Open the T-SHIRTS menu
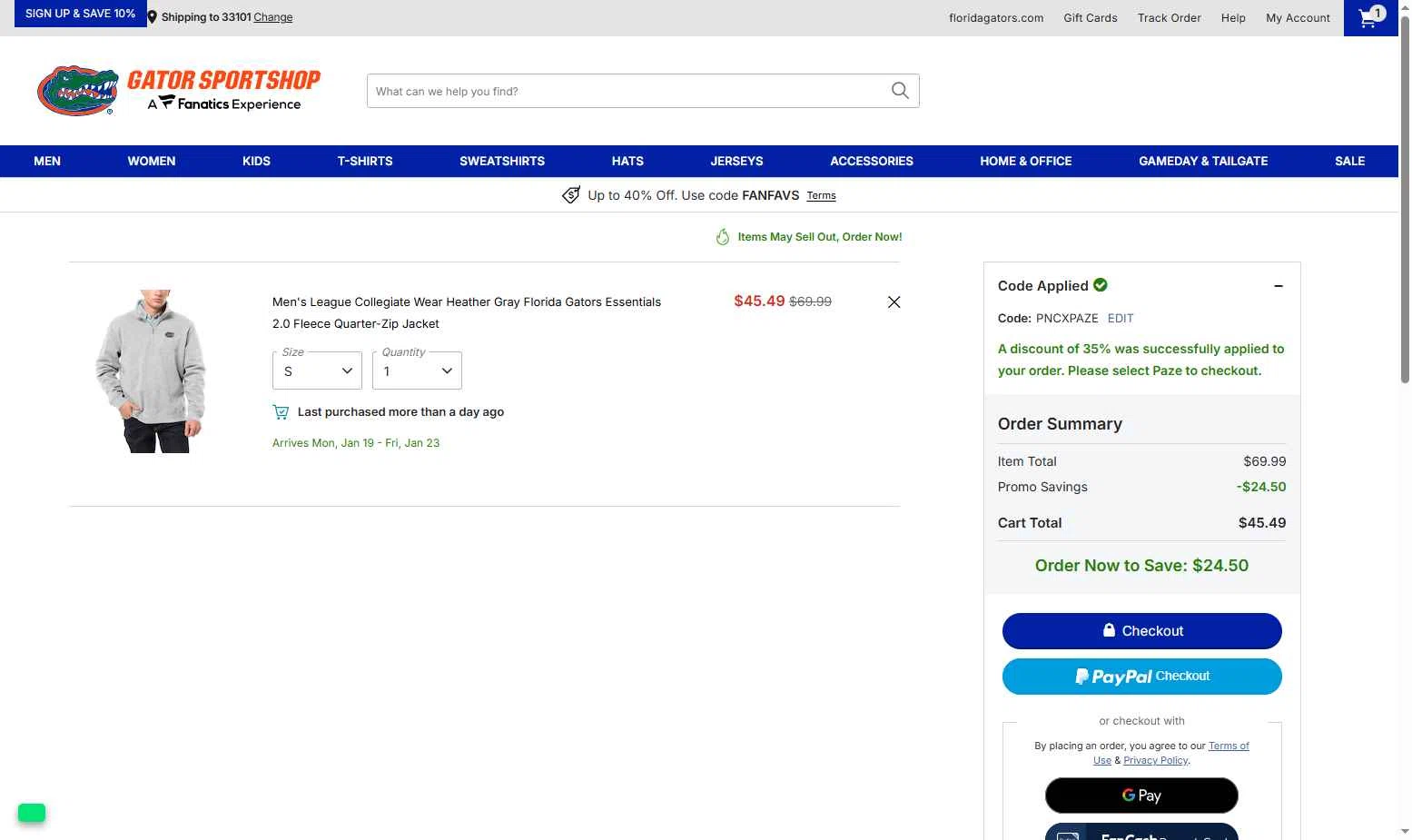 point(365,162)
